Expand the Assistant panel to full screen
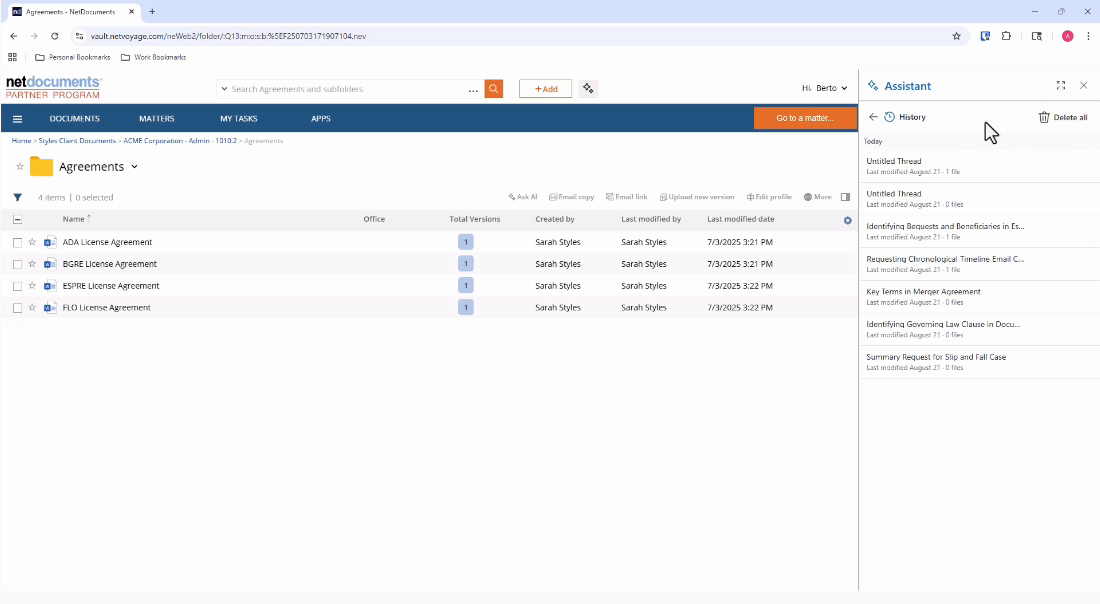 tap(1061, 85)
